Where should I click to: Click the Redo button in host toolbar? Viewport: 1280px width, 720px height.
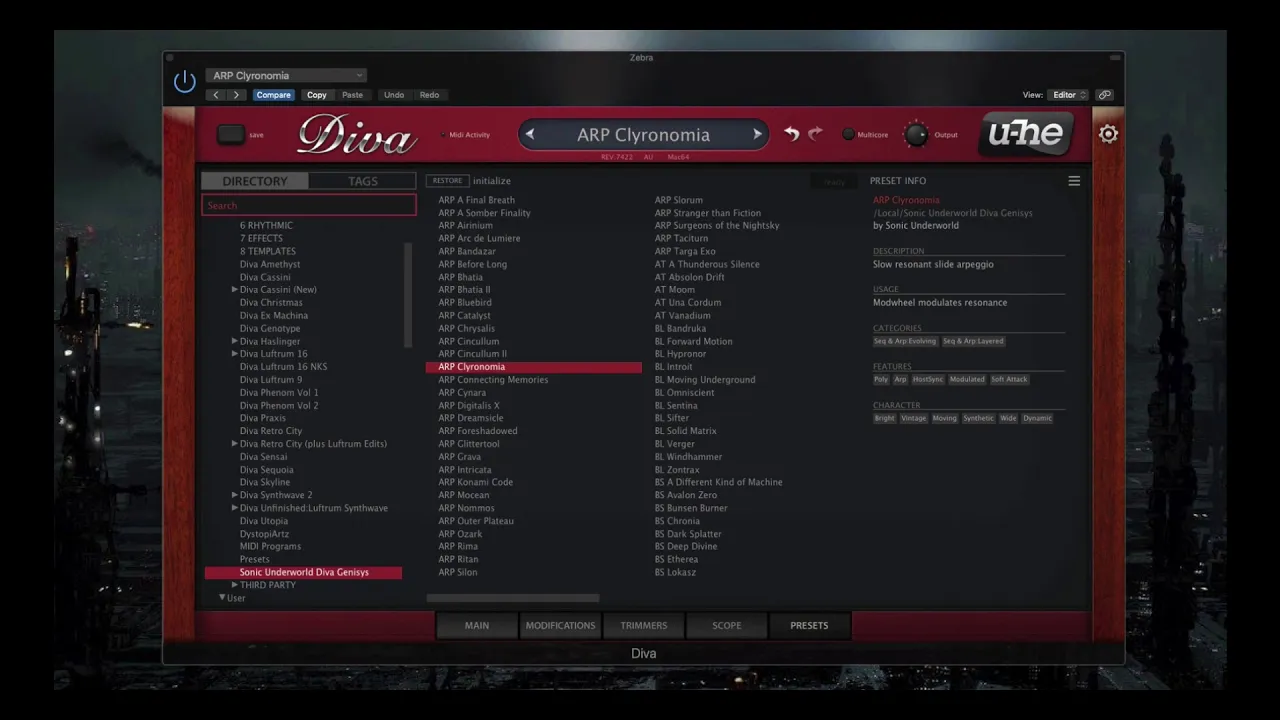[429, 95]
